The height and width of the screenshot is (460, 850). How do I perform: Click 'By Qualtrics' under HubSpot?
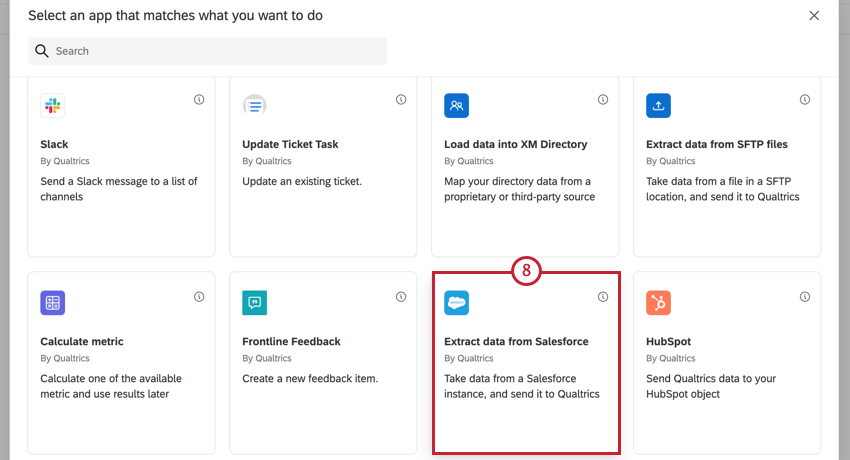pyautogui.click(x=671, y=358)
